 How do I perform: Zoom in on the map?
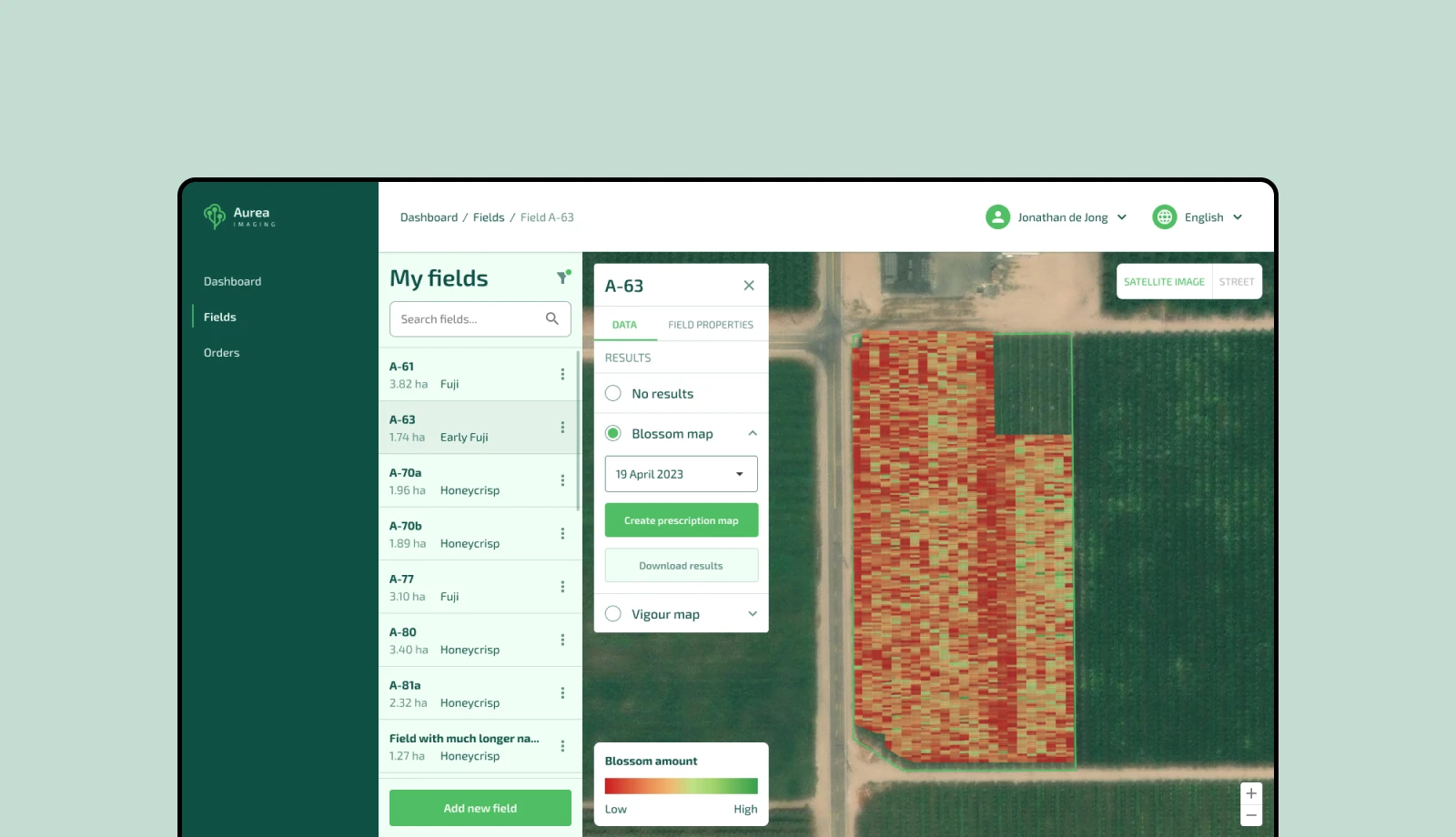1251,793
